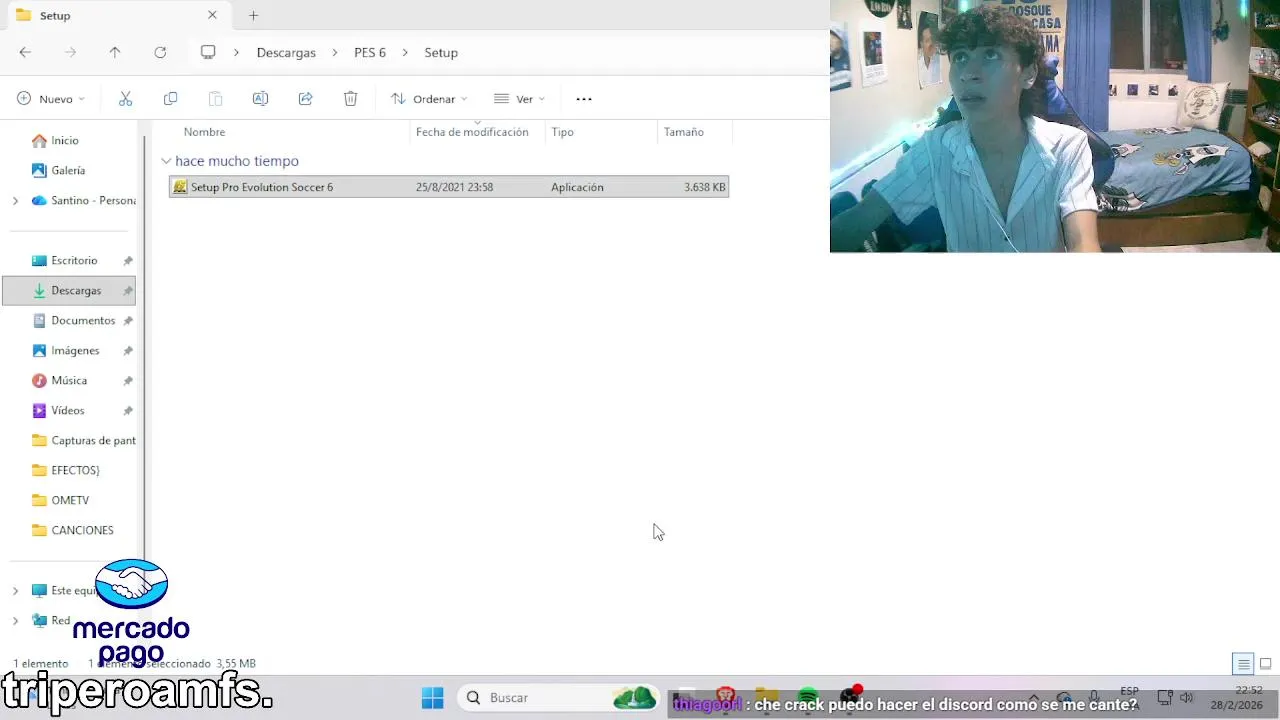
Task: Open the OMETV folder in sidebar
Action: pyautogui.click(x=60, y=500)
